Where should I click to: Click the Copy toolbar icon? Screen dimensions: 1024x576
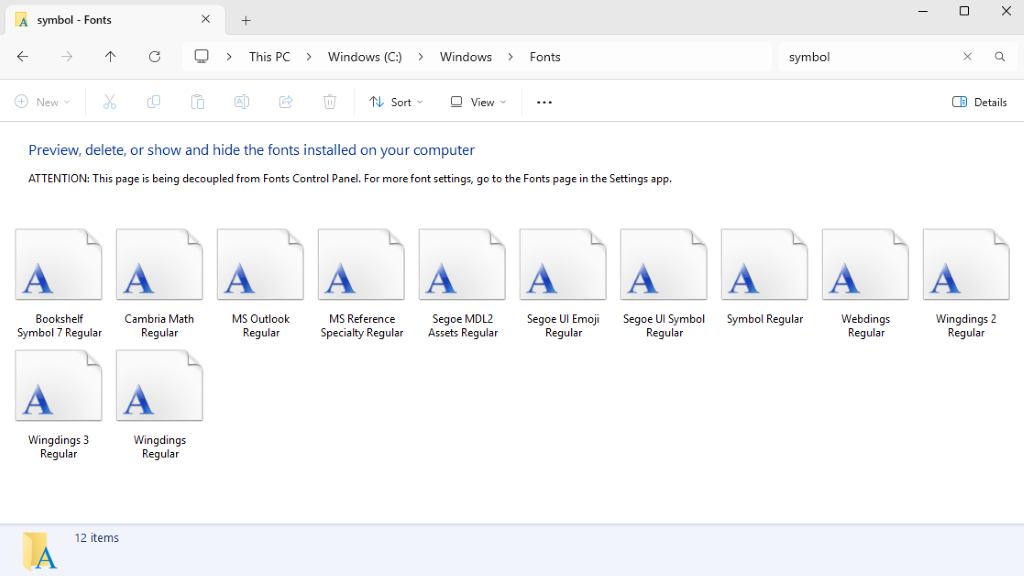point(153,102)
